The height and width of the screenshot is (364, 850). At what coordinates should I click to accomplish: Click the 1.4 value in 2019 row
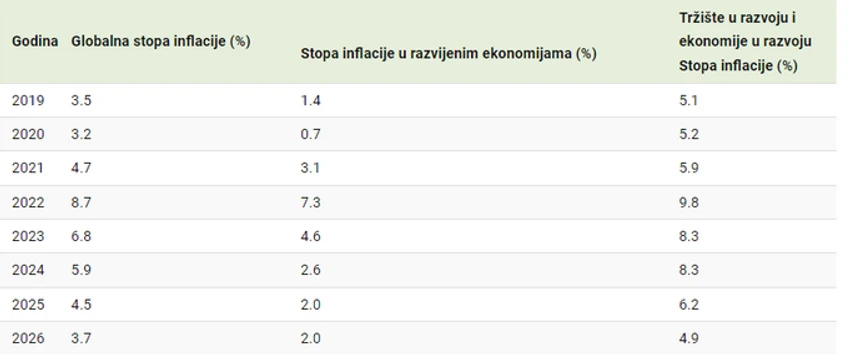click(311, 100)
